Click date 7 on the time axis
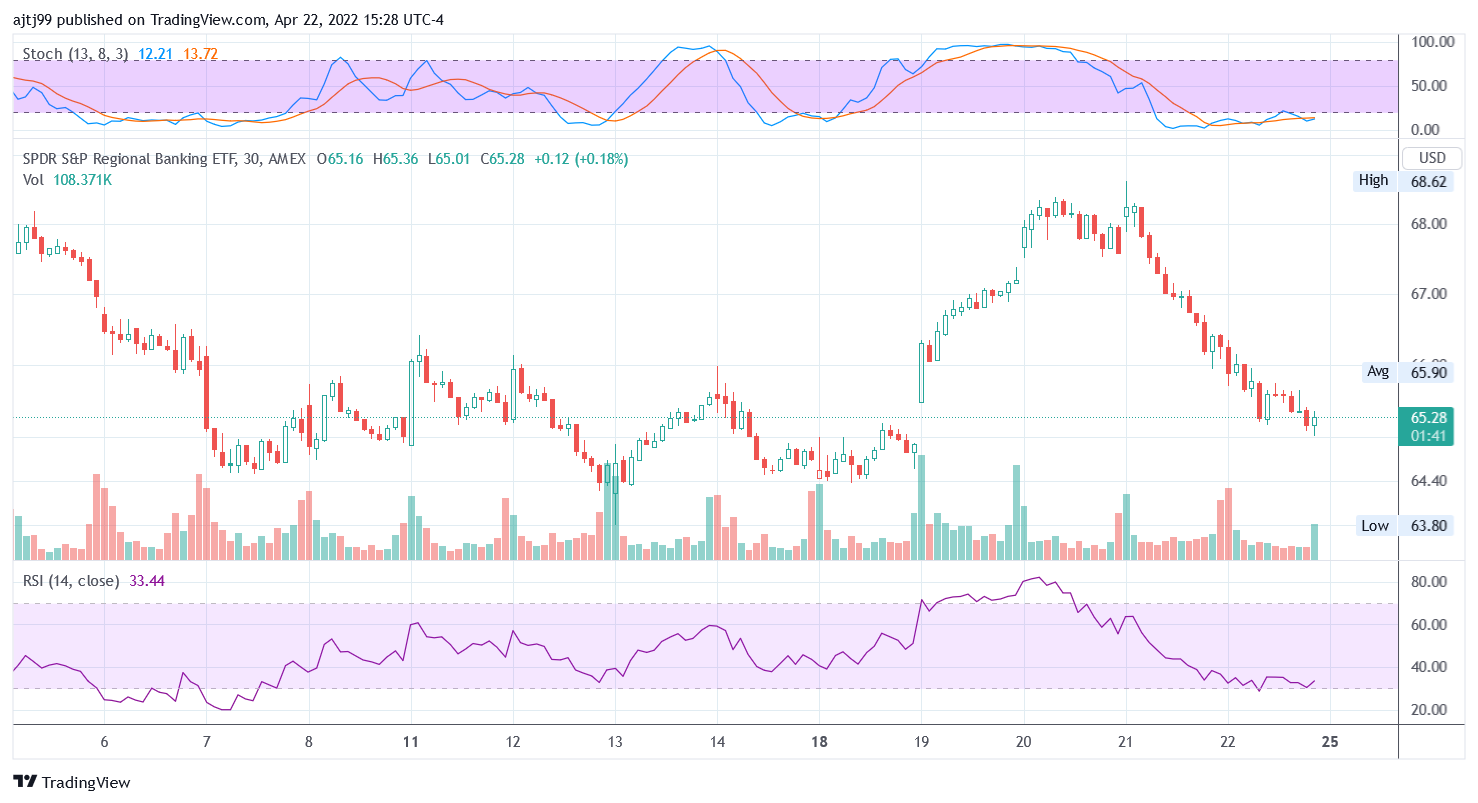Screen dimensions: 1478x803 pyautogui.click(x=206, y=742)
